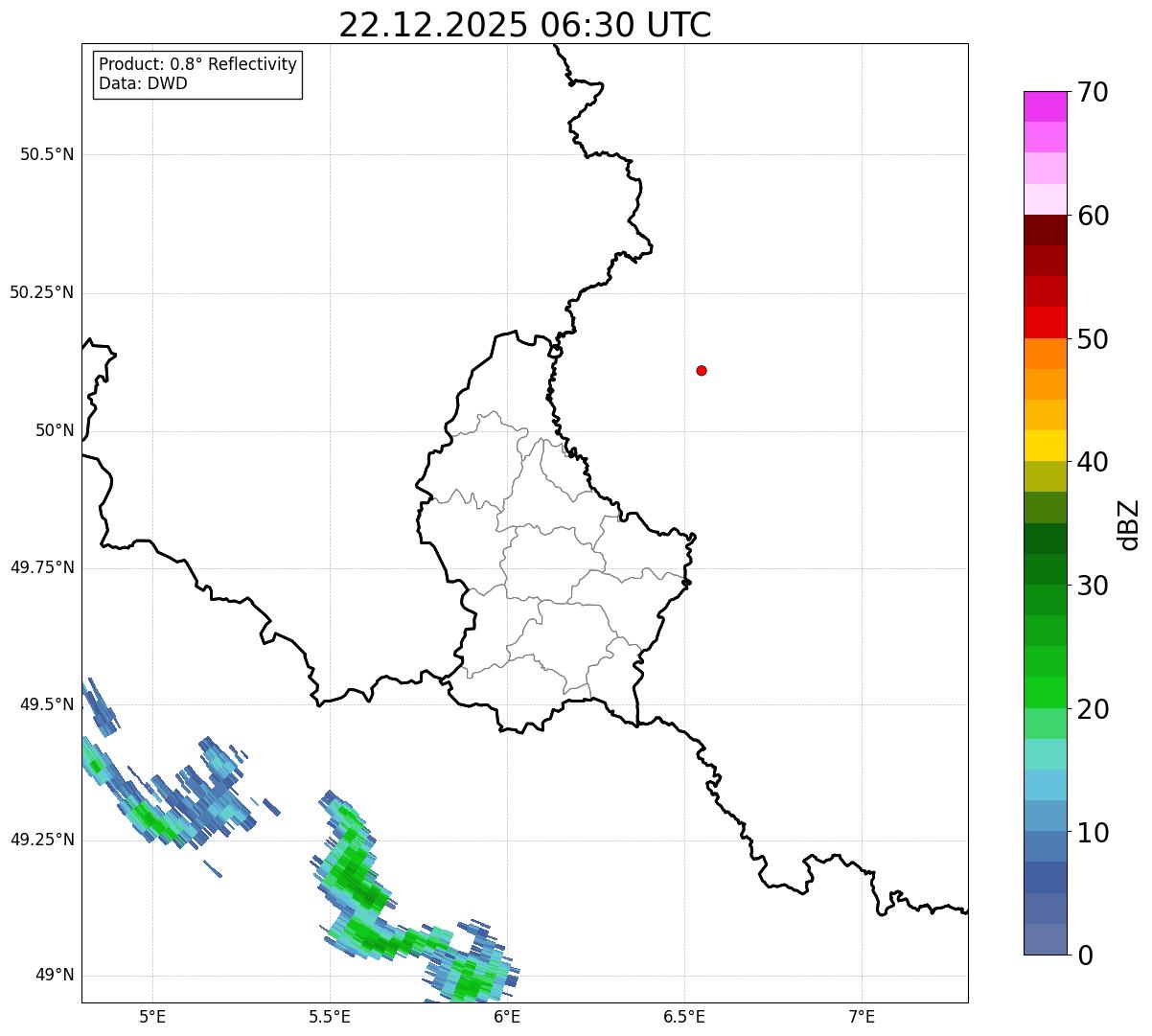Click the dBZ colorbar axis label

[x=1129, y=524]
